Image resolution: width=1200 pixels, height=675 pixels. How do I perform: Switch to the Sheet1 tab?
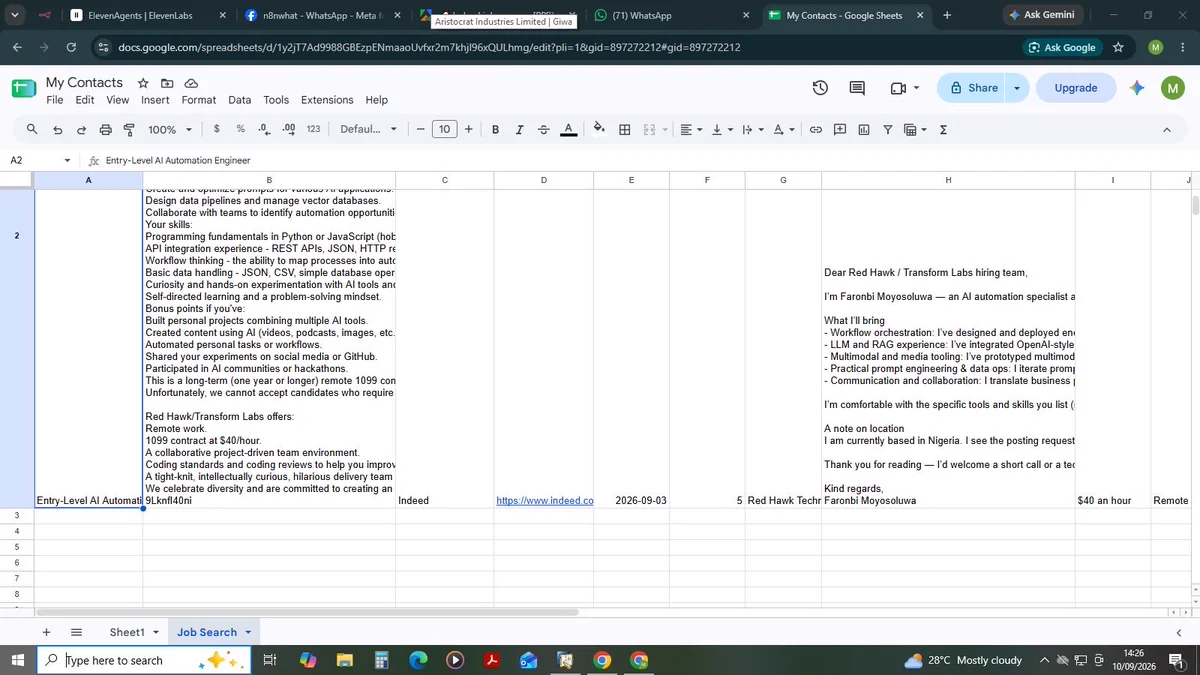click(127, 632)
